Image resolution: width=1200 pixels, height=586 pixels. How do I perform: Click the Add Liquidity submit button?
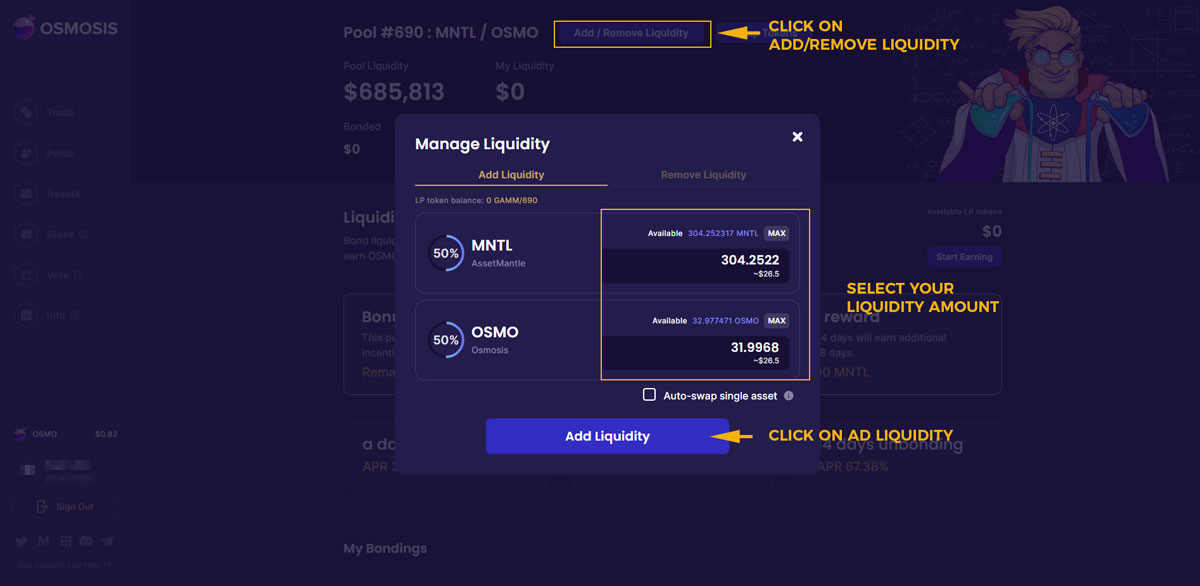click(607, 436)
